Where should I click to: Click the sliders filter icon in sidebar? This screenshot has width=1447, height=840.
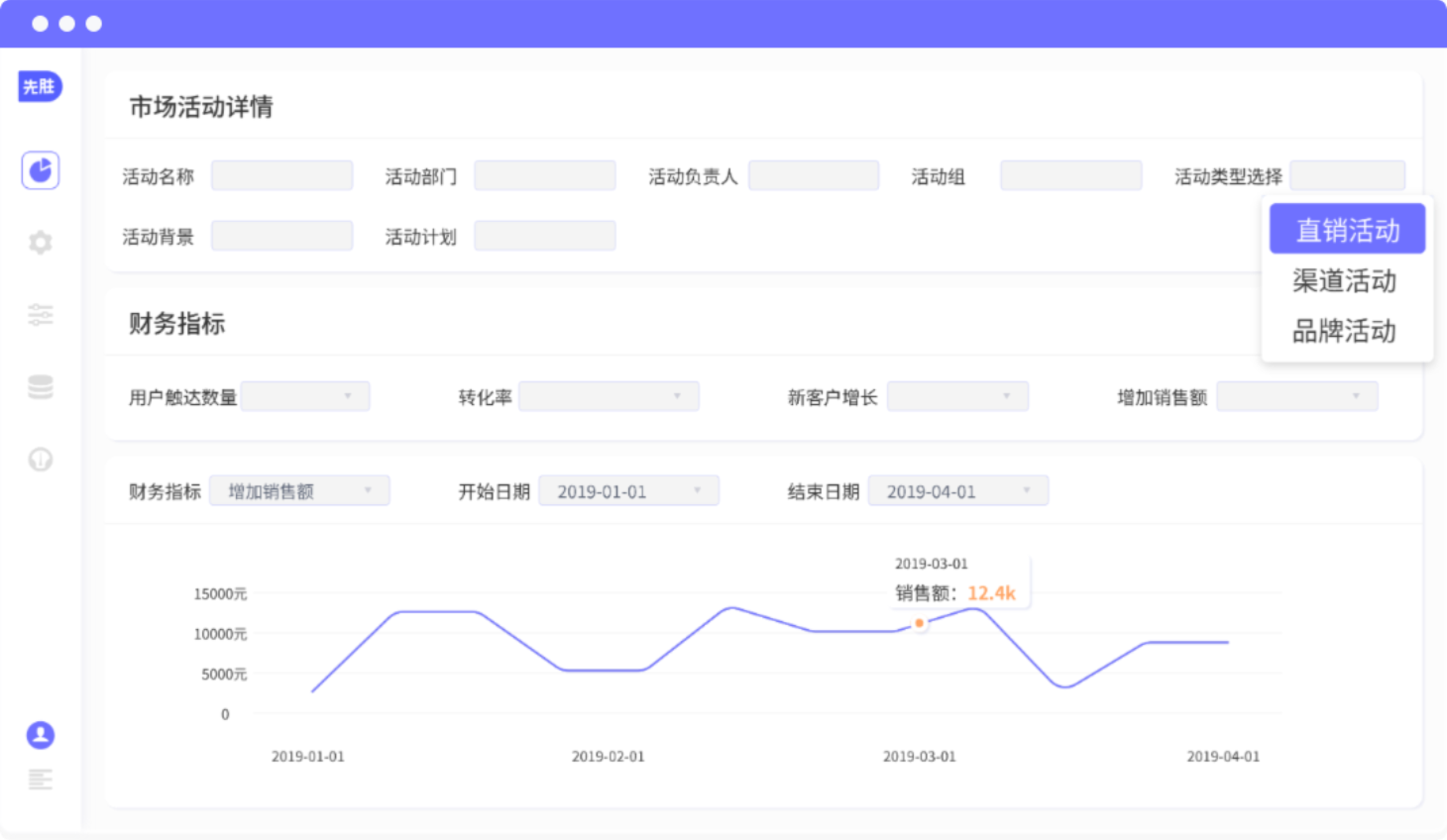pos(41,315)
